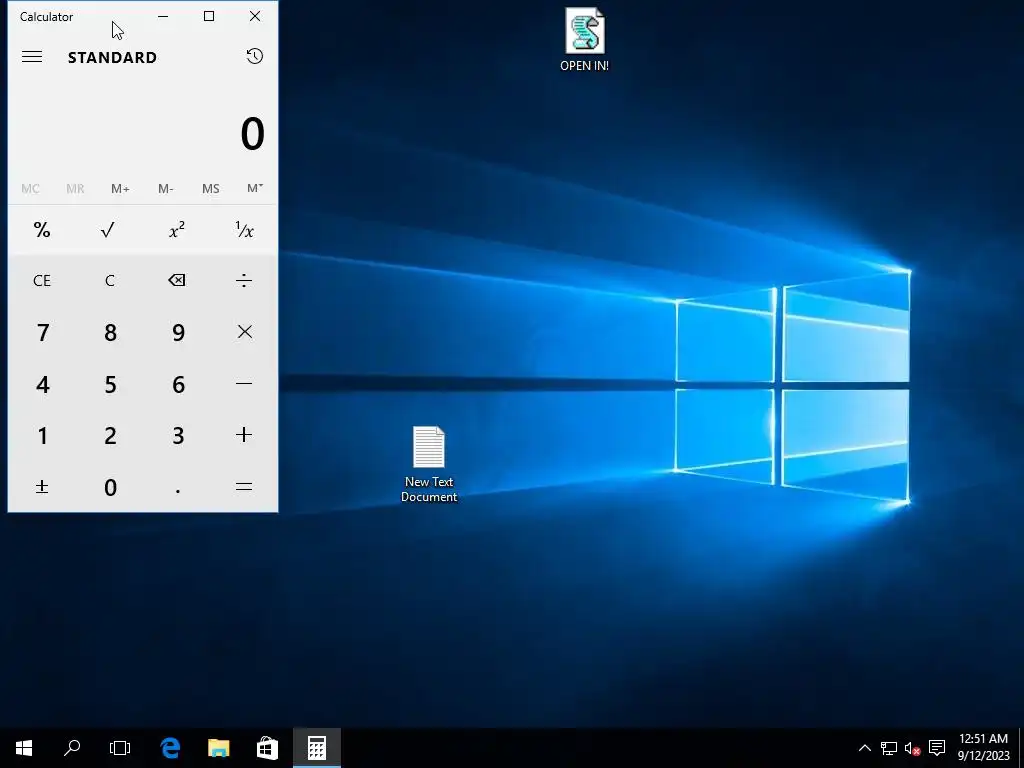Click the calculator display value 0
This screenshot has height=768, width=1024.
252,134
